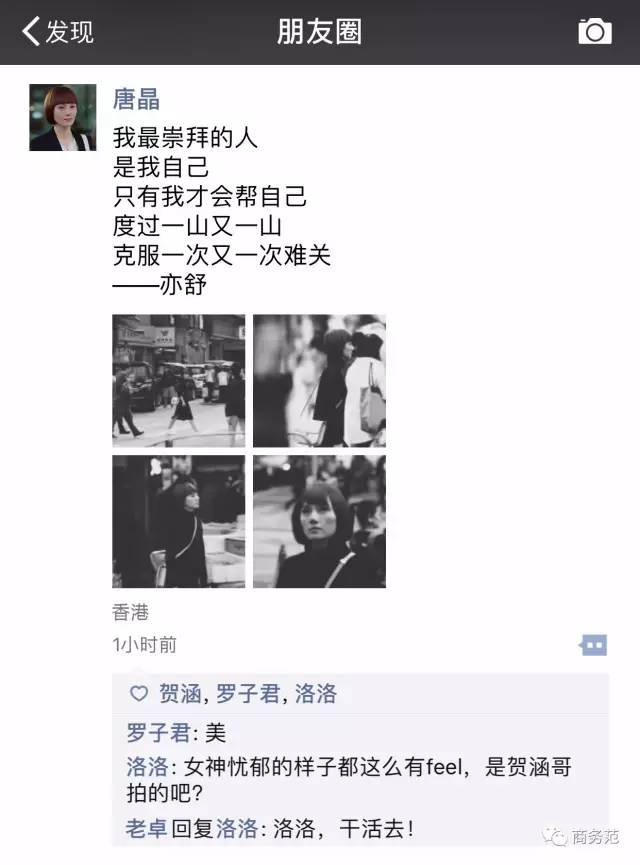Viewport: 640px width, 865px height.
Task: Open 老卓 commenter name
Action: coord(146,828)
